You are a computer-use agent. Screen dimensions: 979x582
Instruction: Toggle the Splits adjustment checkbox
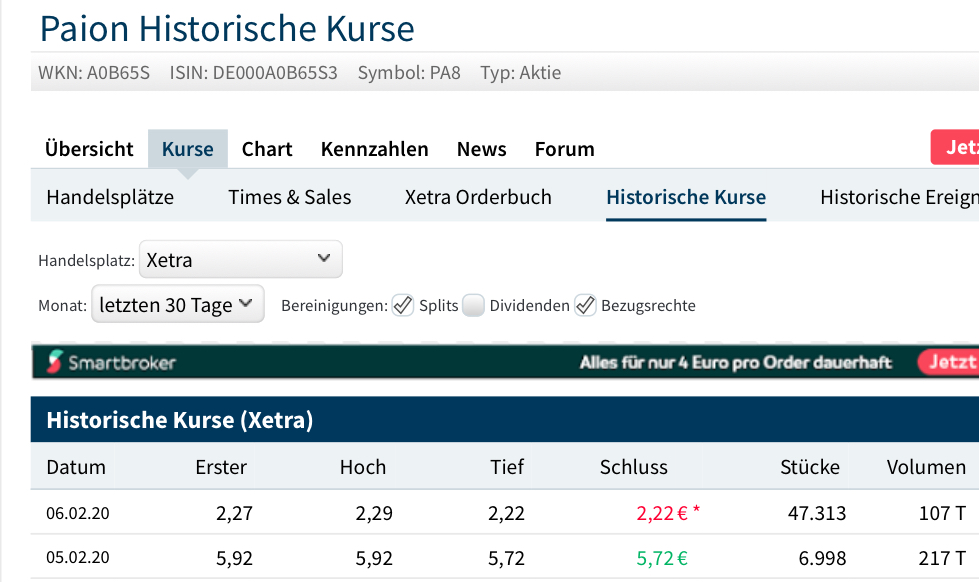tap(403, 306)
